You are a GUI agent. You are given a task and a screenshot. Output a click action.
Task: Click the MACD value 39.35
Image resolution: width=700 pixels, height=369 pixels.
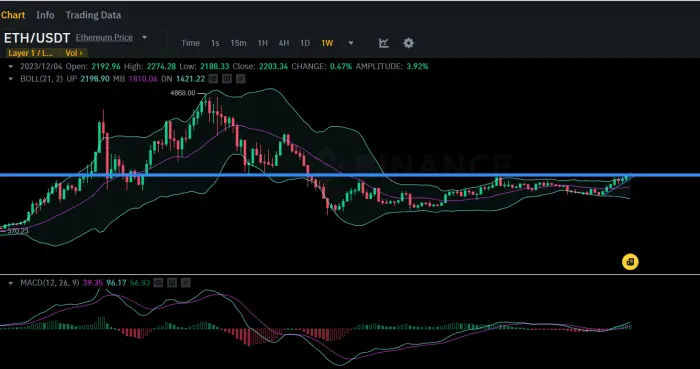tap(92, 282)
